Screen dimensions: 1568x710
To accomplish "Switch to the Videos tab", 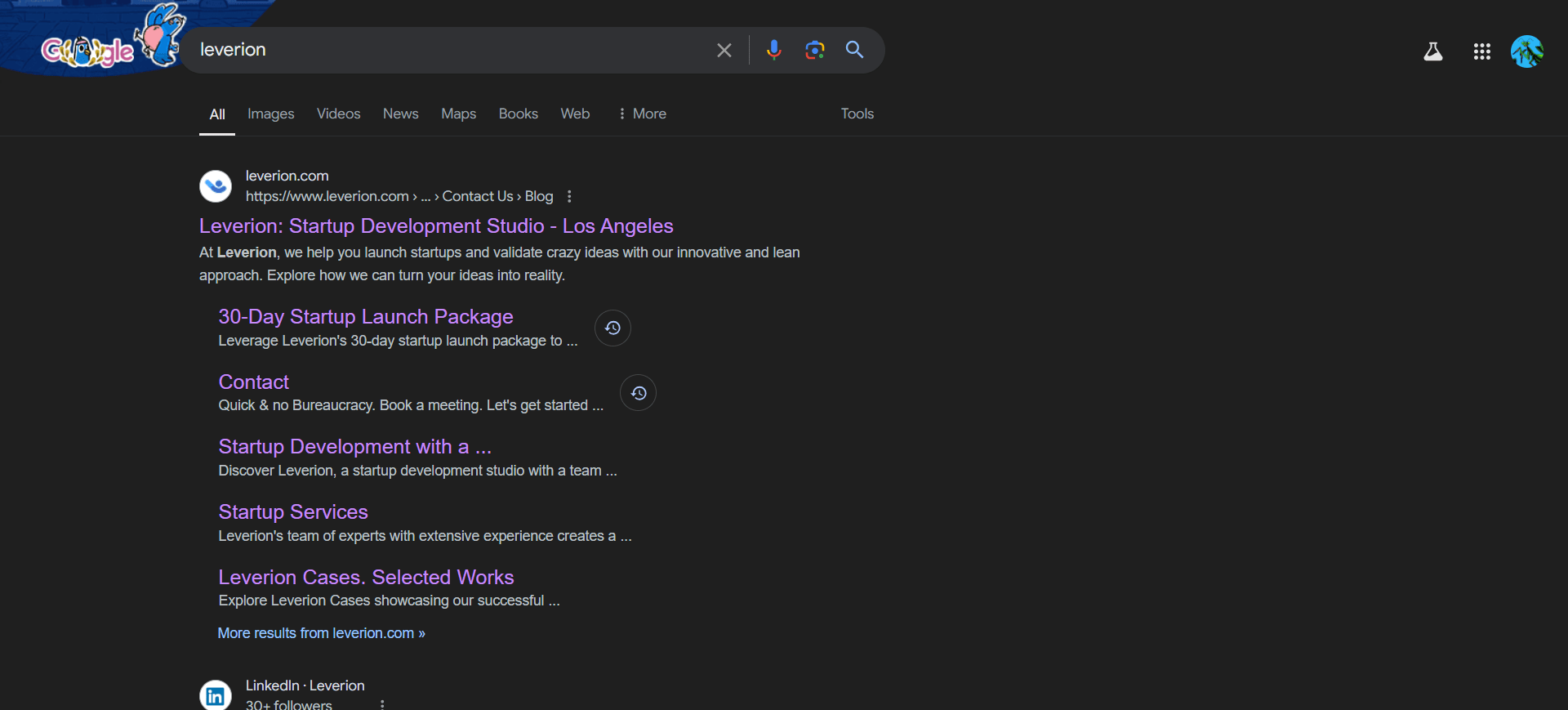I will point(339,114).
